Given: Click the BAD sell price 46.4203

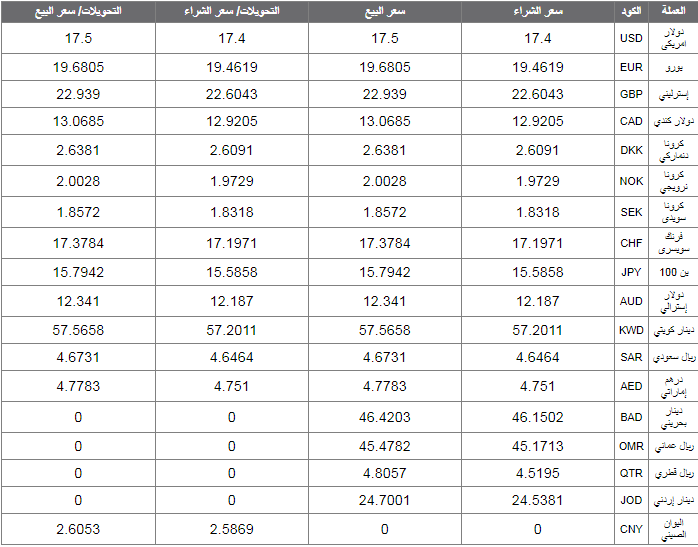Looking at the screenshot, I should pyautogui.click(x=385, y=417).
